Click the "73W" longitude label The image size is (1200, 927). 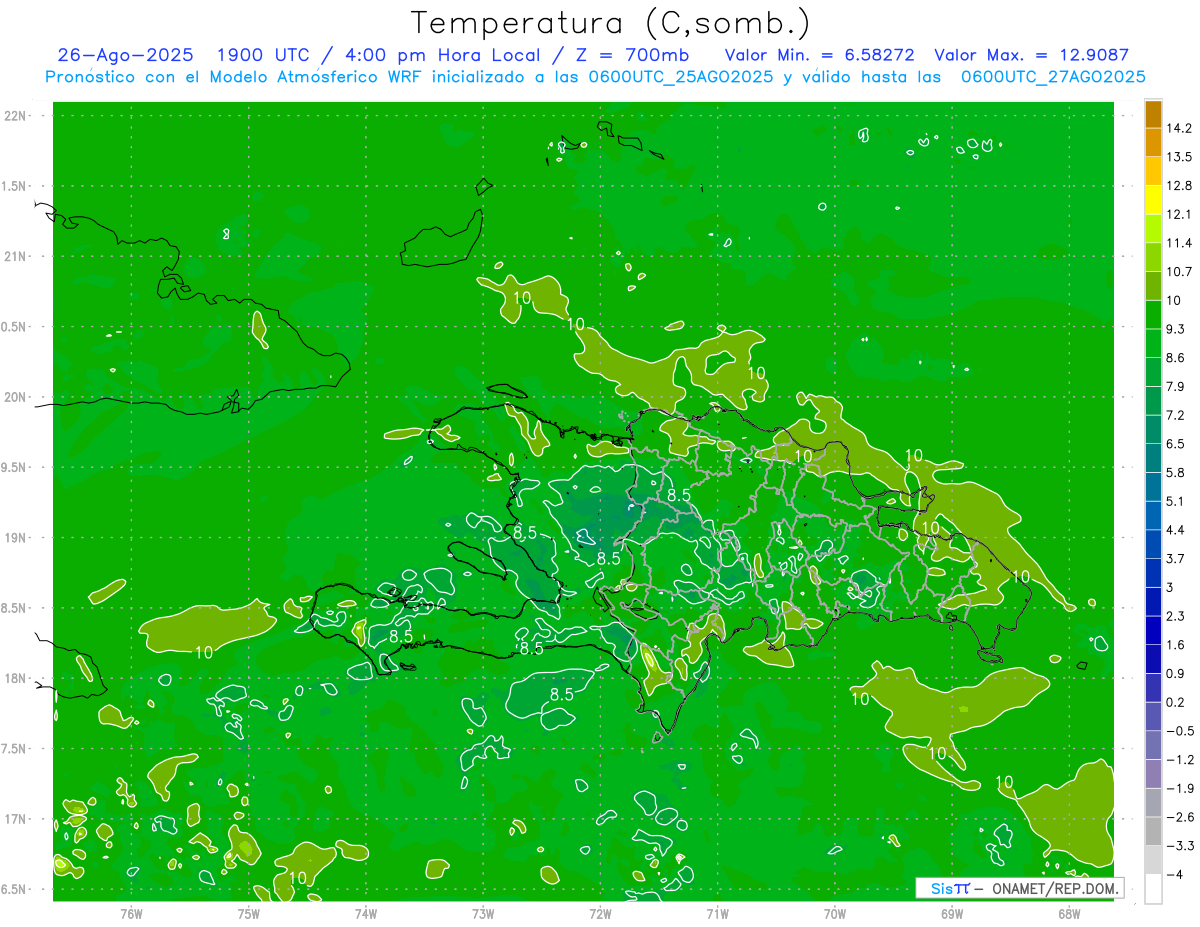pos(483,913)
